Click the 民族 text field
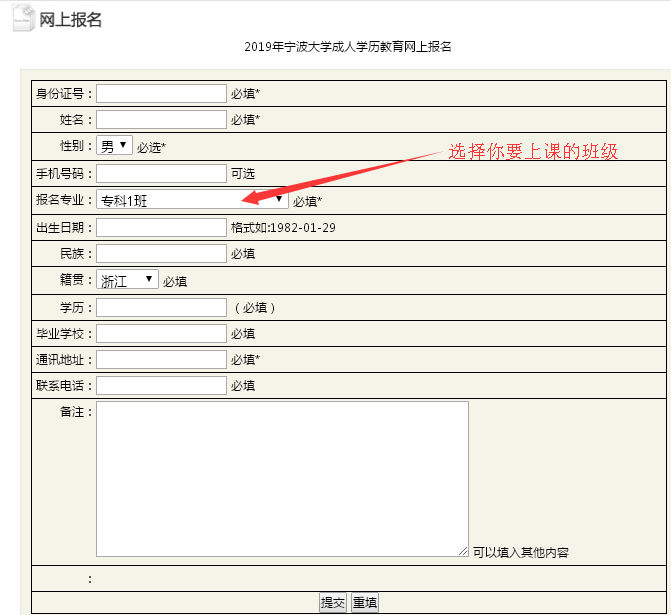 click(x=161, y=253)
